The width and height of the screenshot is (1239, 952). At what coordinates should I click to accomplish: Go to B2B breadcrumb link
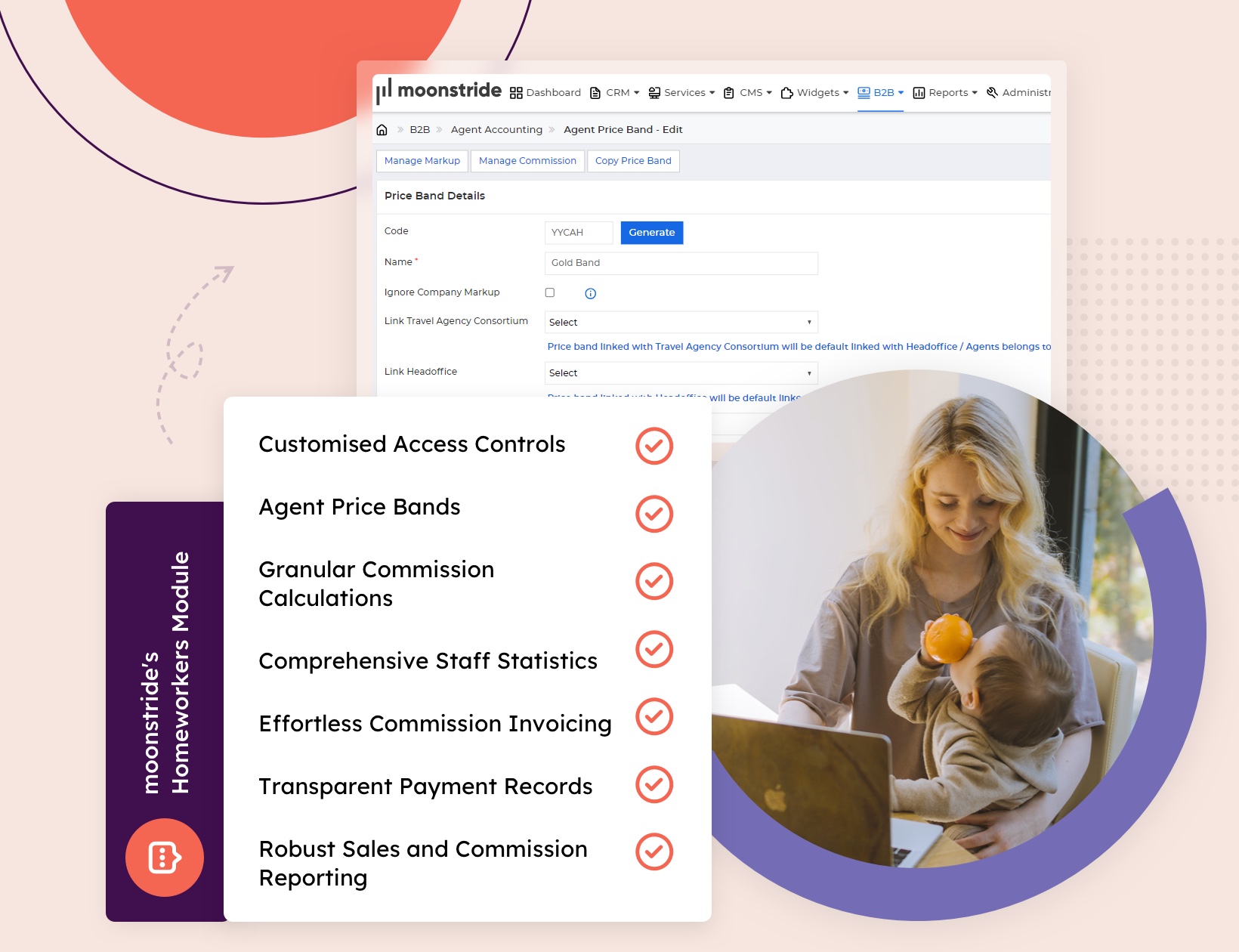pos(420,130)
